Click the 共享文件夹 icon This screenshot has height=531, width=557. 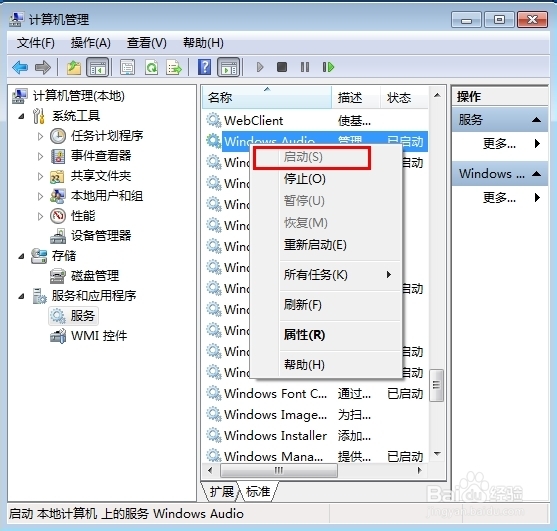tap(58, 176)
